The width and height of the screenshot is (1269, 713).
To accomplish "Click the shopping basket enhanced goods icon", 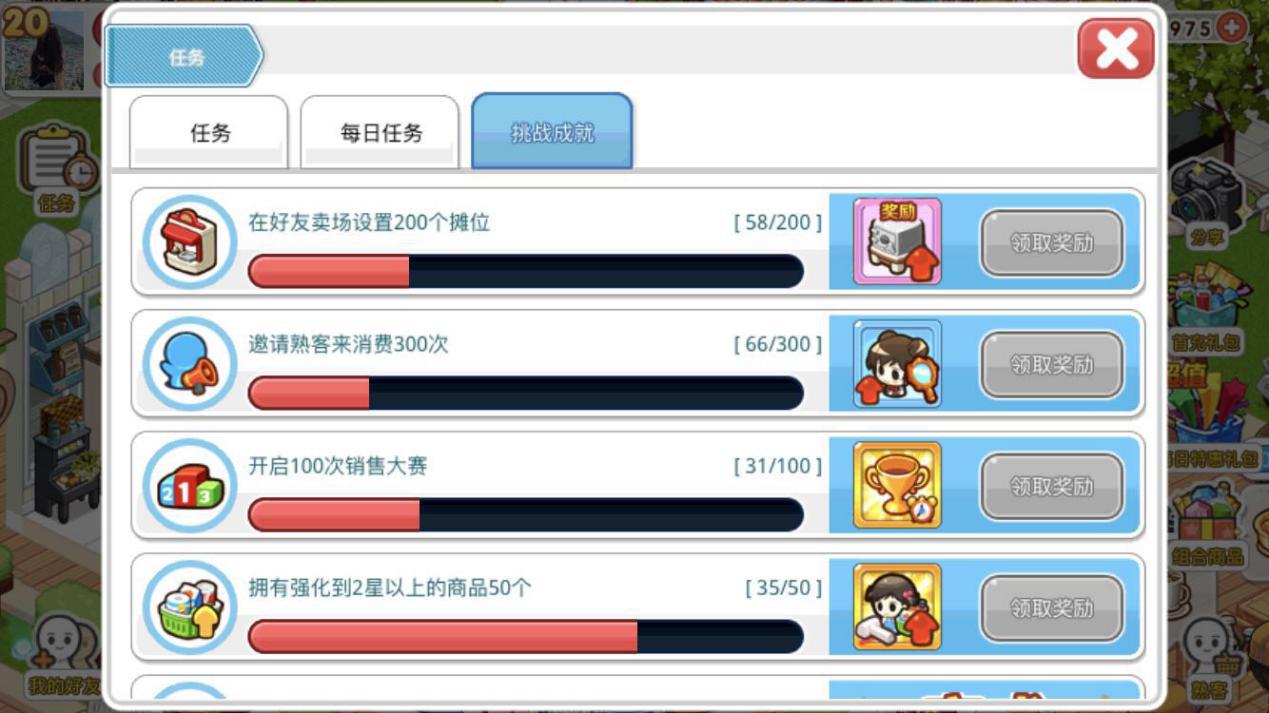I will tap(190, 608).
